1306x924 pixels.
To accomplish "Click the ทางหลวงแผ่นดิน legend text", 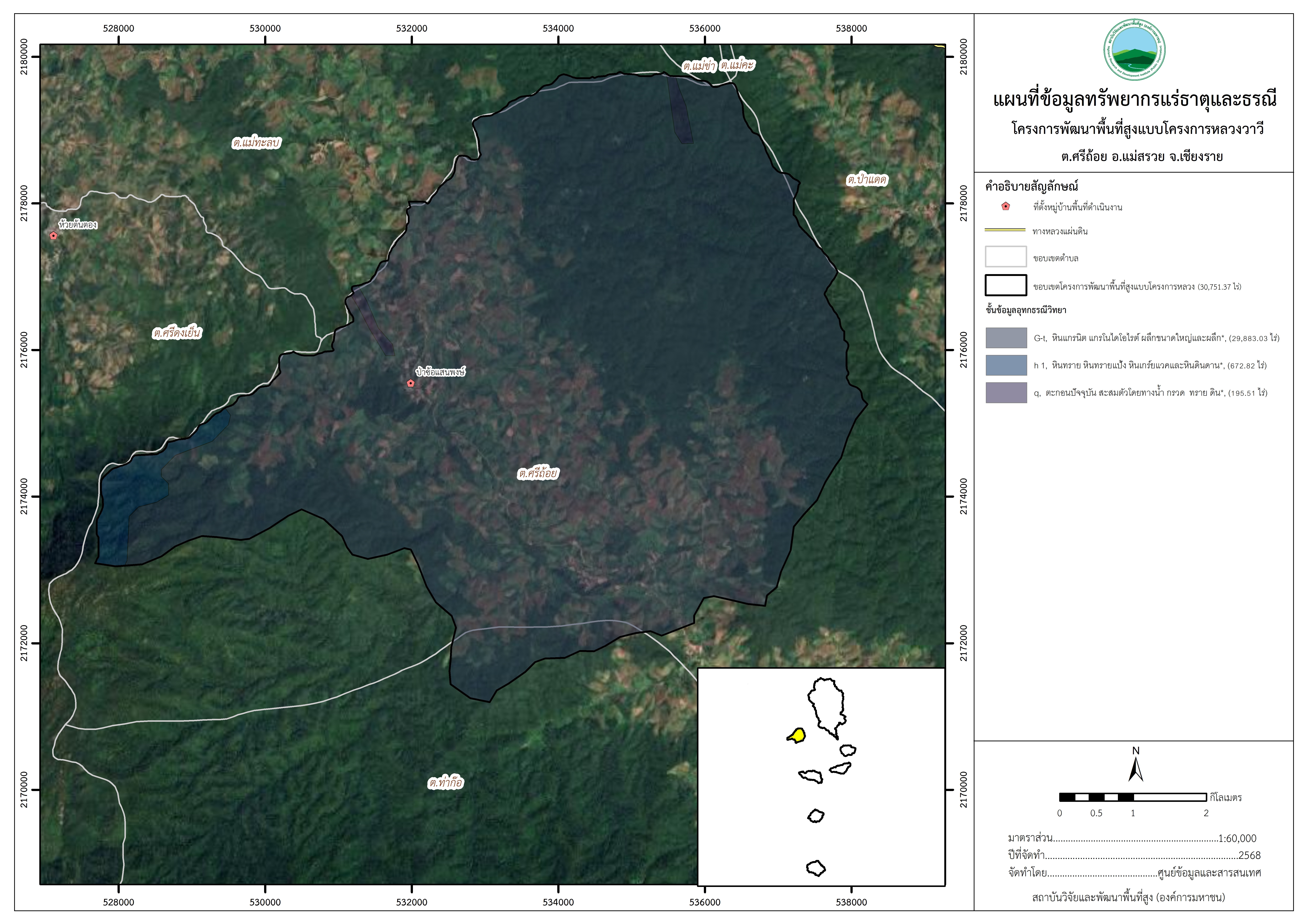I will (x=1060, y=232).
